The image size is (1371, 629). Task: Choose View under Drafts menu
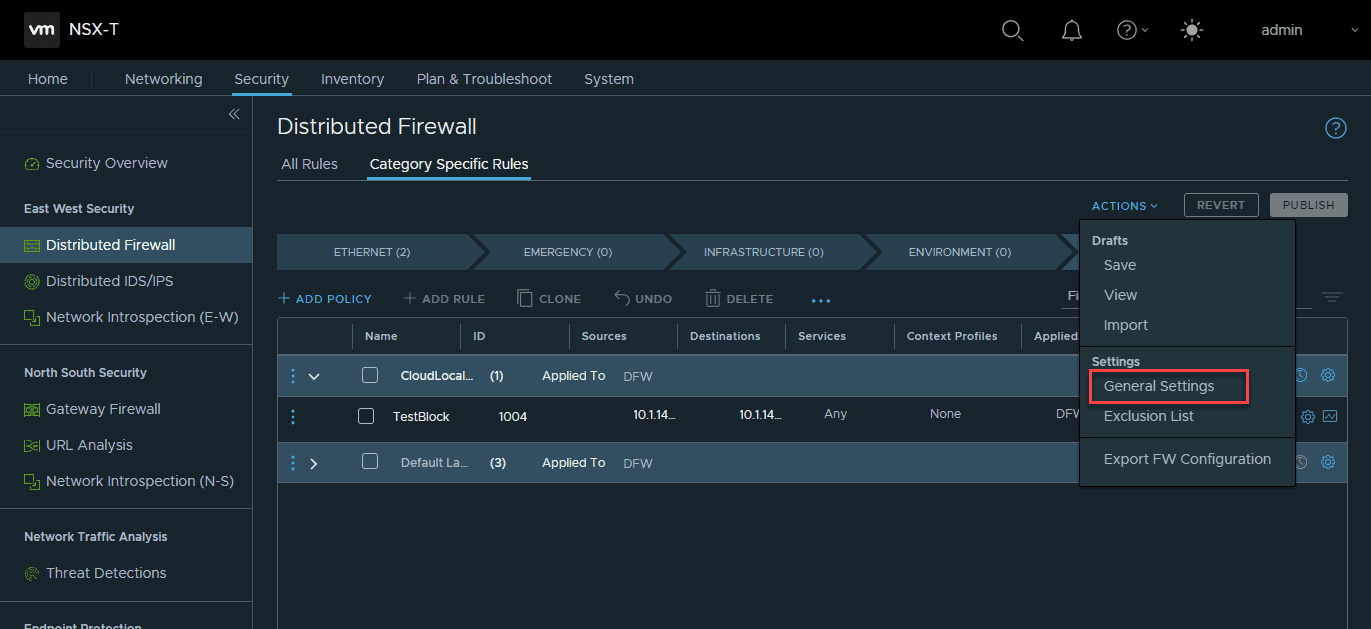(x=1120, y=295)
